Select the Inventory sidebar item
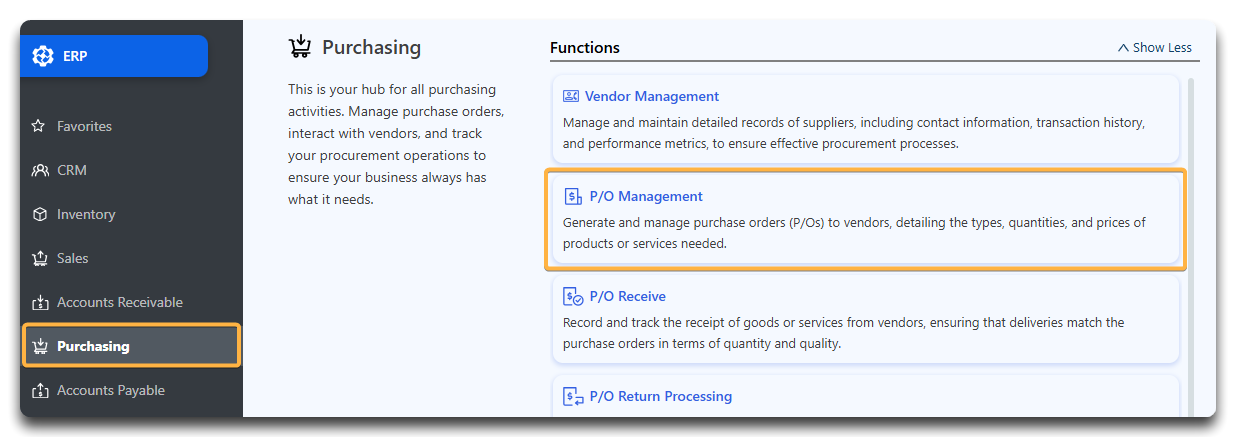 pos(131,214)
